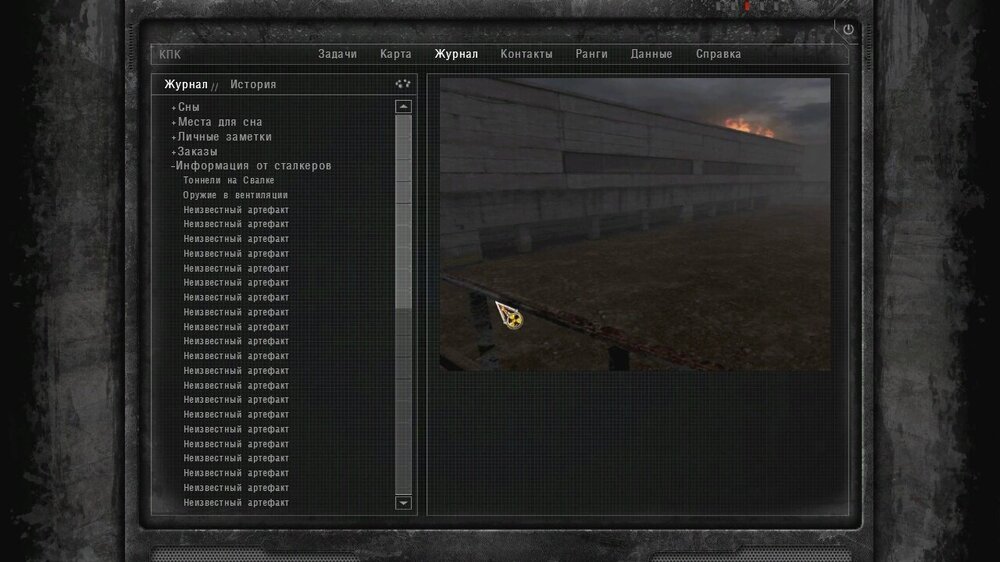Collapse the Информация от сталкеров category
Viewport: 1000px width, 562px height.
[x=251, y=166]
